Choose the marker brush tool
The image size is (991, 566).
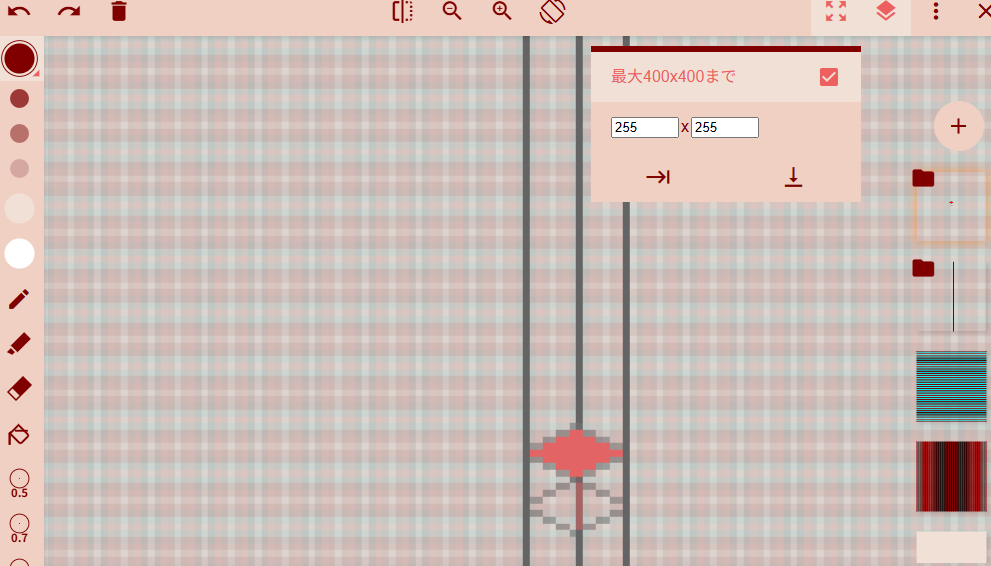pyautogui.click(x=19, y=344)
